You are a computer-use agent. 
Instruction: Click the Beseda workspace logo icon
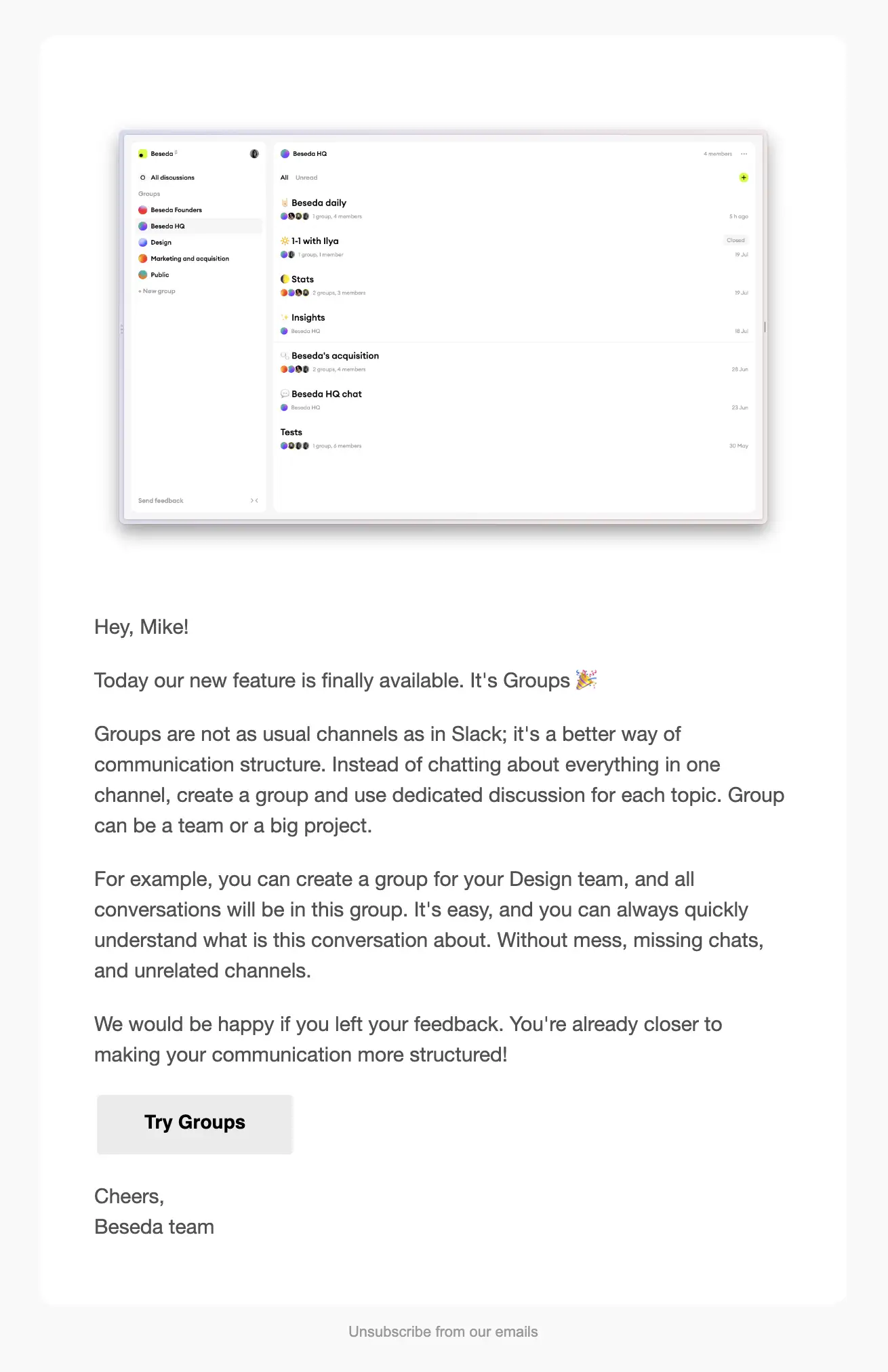click(x=142, y=153)
